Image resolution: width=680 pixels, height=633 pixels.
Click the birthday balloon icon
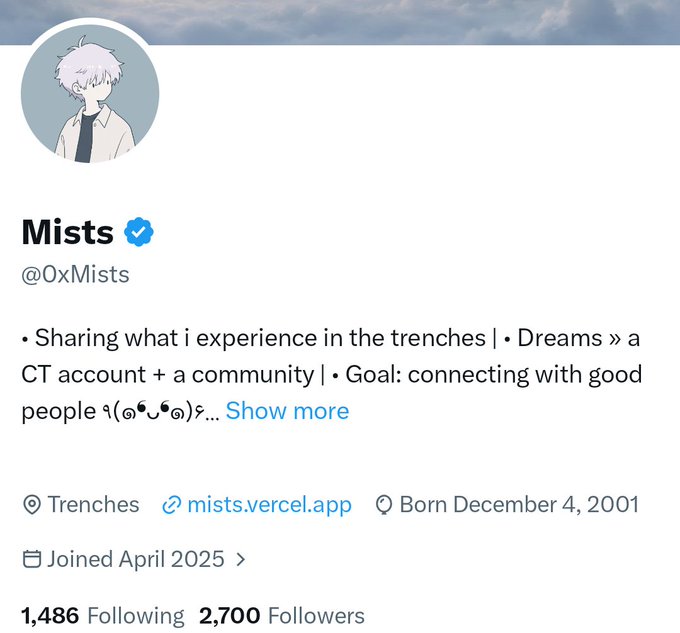(384, 505)
